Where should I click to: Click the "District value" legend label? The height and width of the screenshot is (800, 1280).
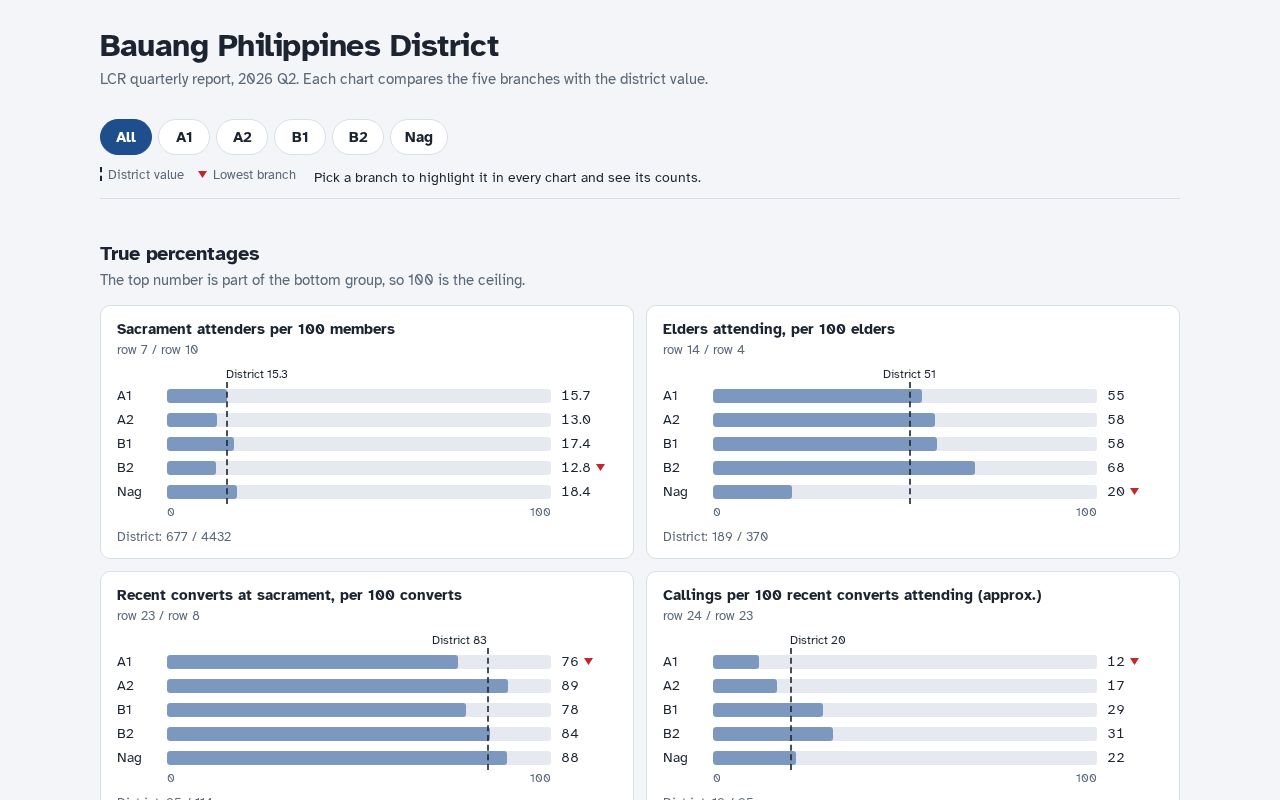(146, 175)
